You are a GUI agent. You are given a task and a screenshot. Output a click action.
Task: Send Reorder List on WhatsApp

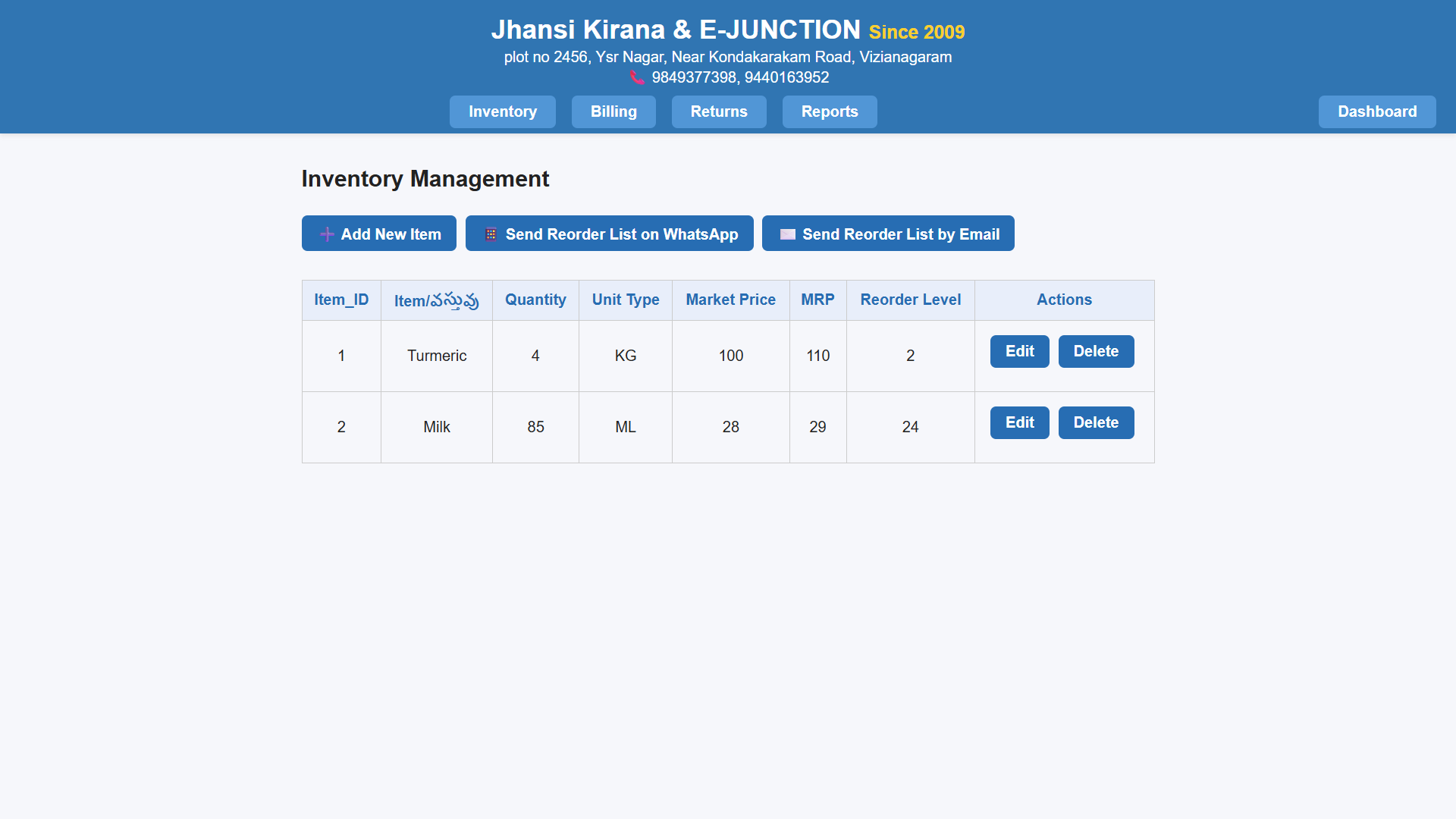pyautogui.click(x=609, y=234)
